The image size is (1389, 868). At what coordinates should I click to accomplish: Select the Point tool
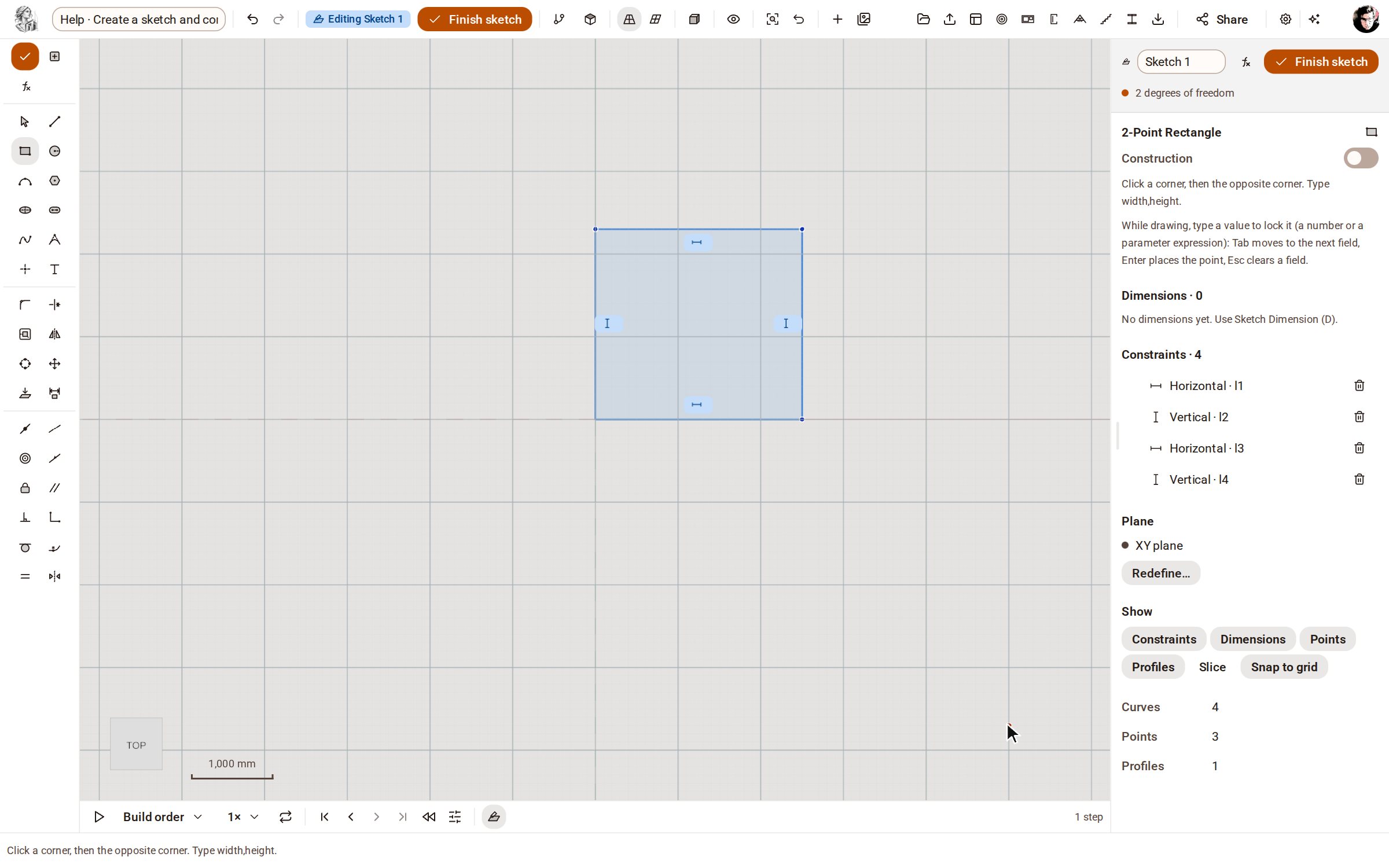point(25,269)
